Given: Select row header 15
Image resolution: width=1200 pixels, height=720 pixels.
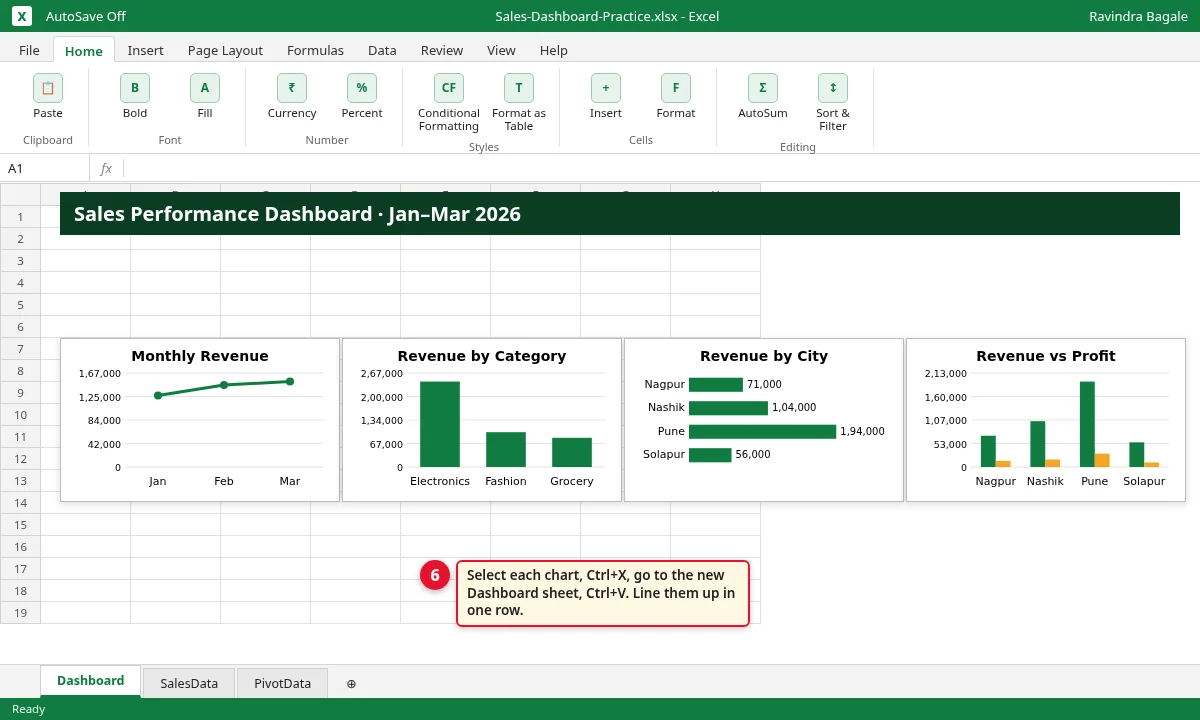Looking at the screenshot, I should pos(20,525).
